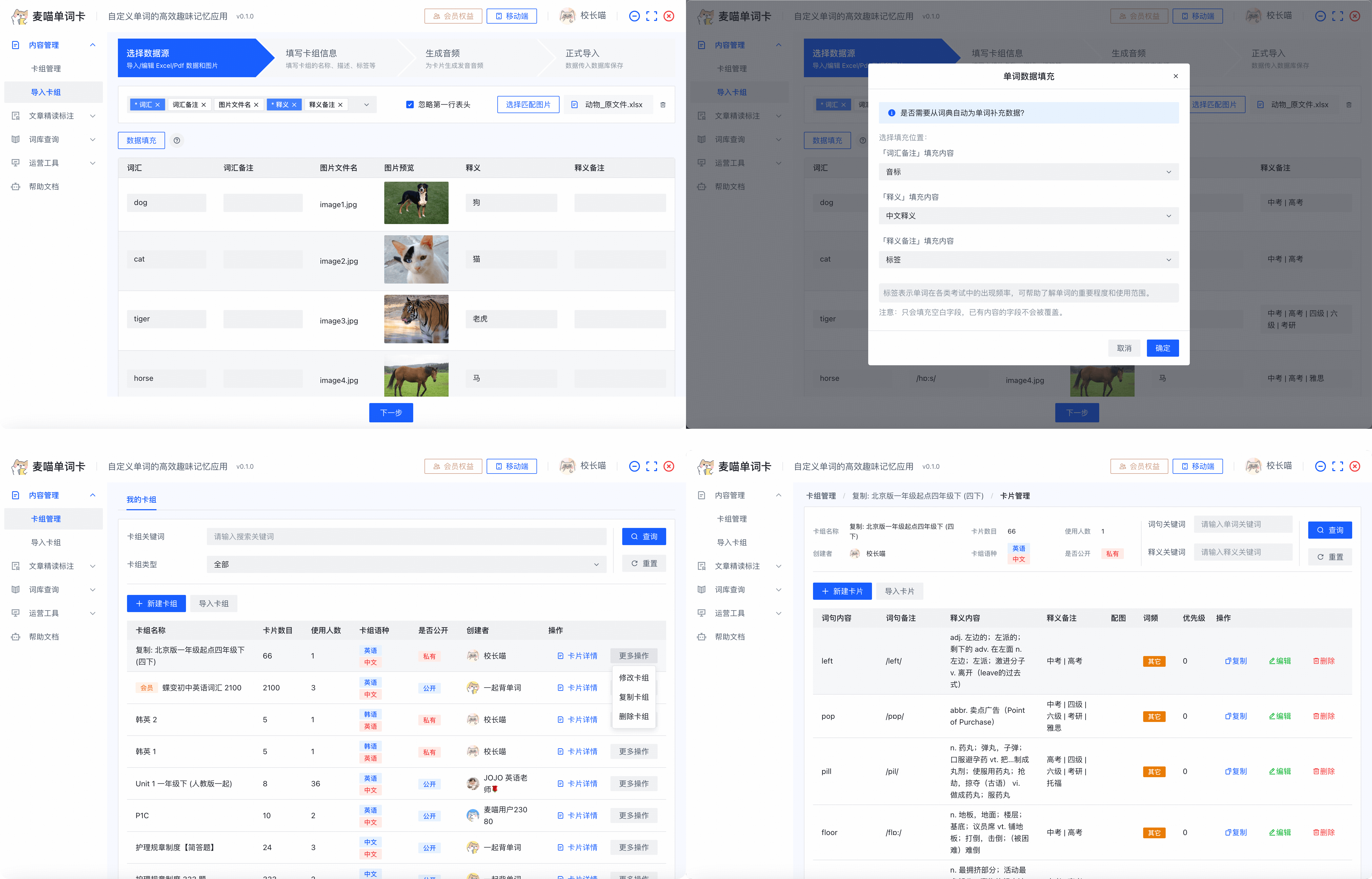Toggle the 忽略第一行表头 checkbox

pyautogui.click(x=410, y=105)
